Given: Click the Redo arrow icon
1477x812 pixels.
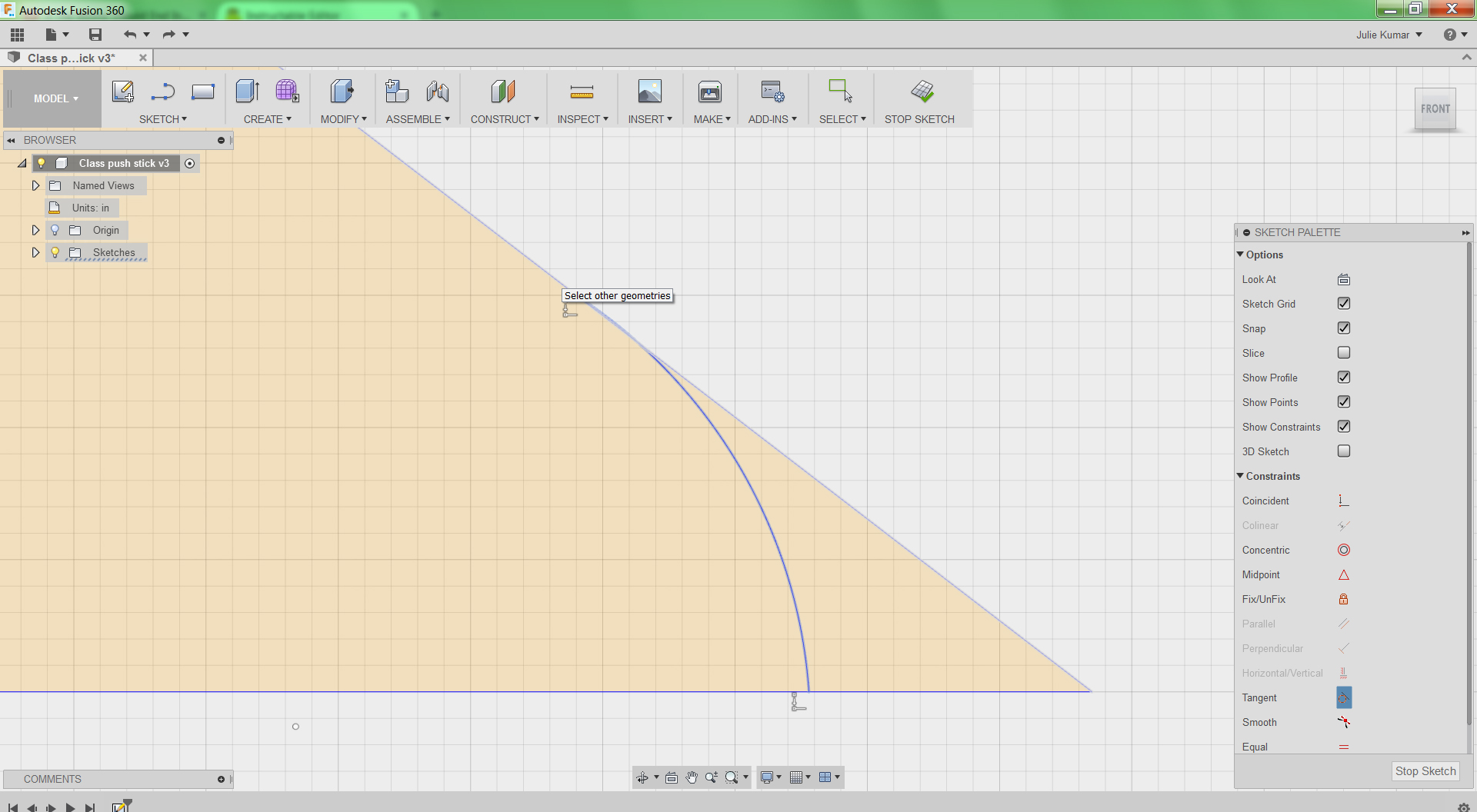Looking at the screenshot, I should tap(168, 35).
